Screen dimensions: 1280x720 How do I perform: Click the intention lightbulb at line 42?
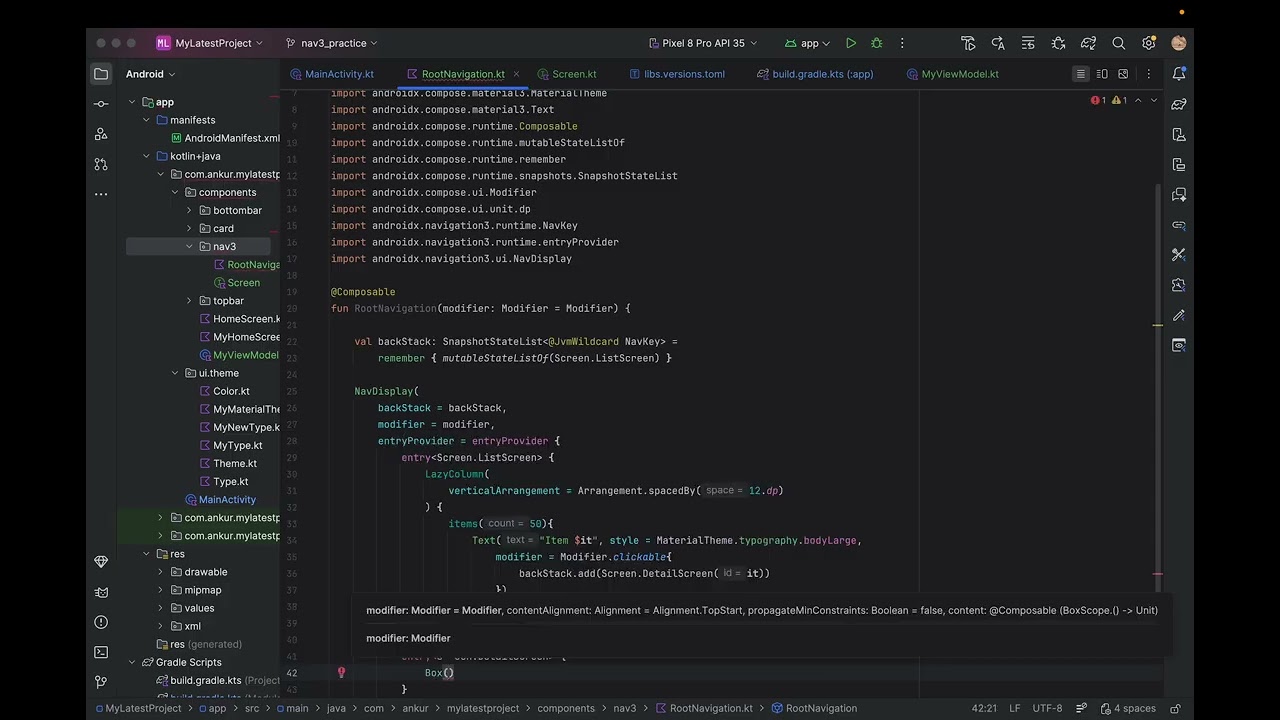pyautogui.click(x=341, y=673)
